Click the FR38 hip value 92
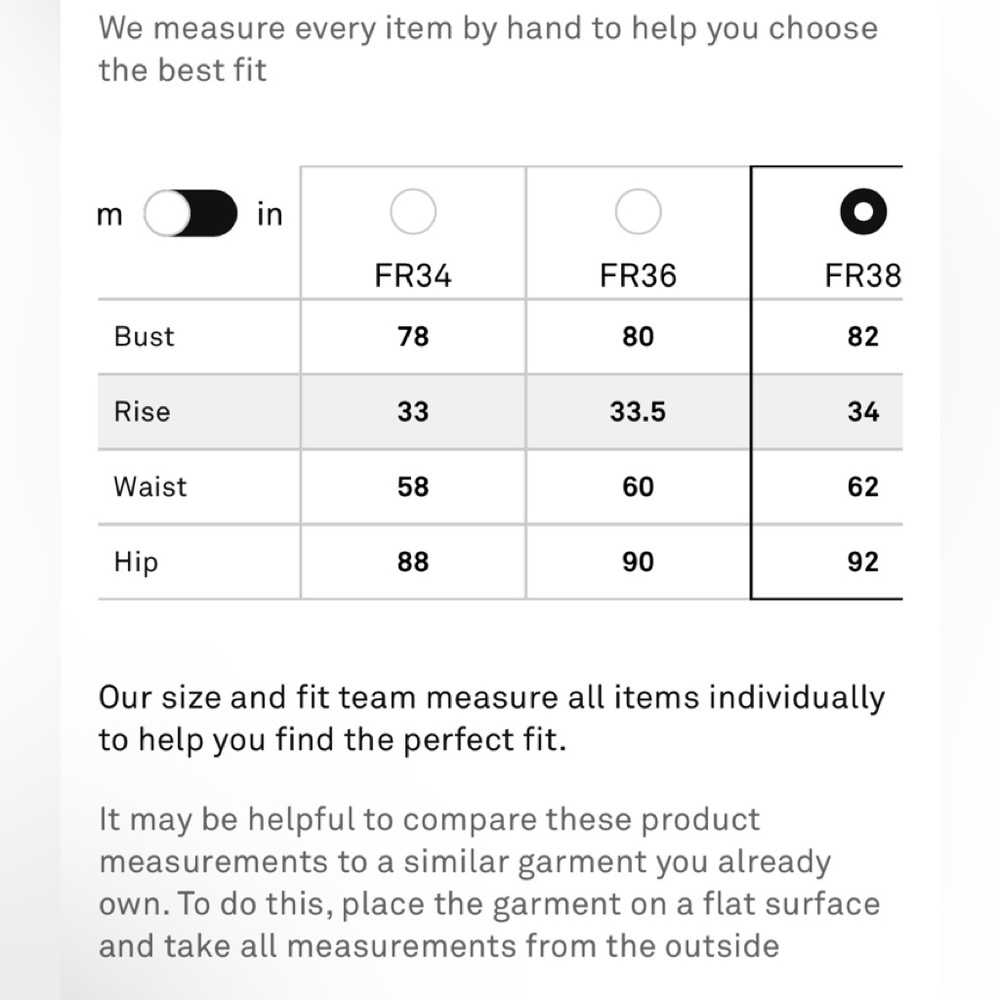Screen dimensions: 1000x1000 862,562
